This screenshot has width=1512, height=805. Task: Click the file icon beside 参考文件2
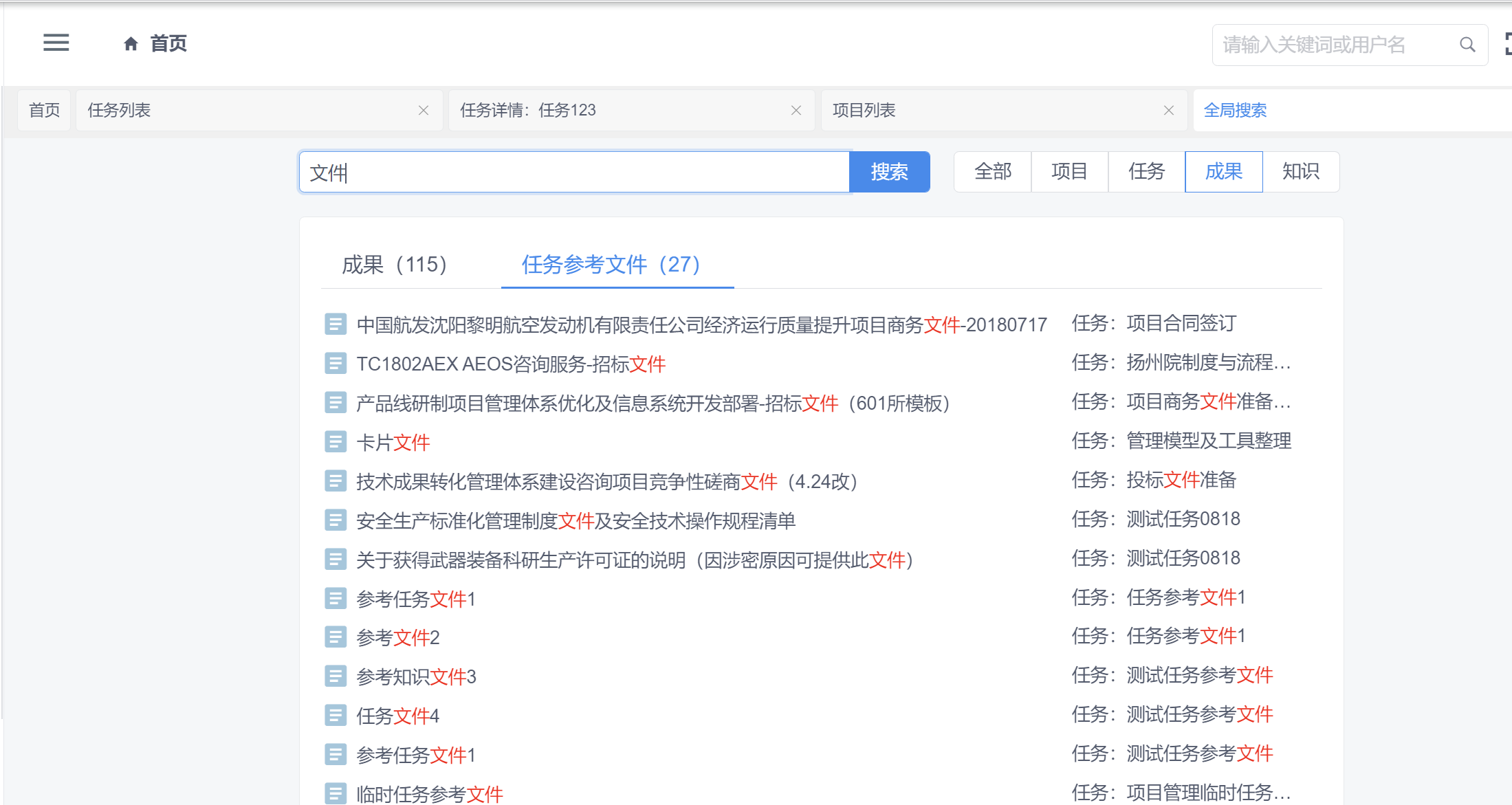[336, 637]
